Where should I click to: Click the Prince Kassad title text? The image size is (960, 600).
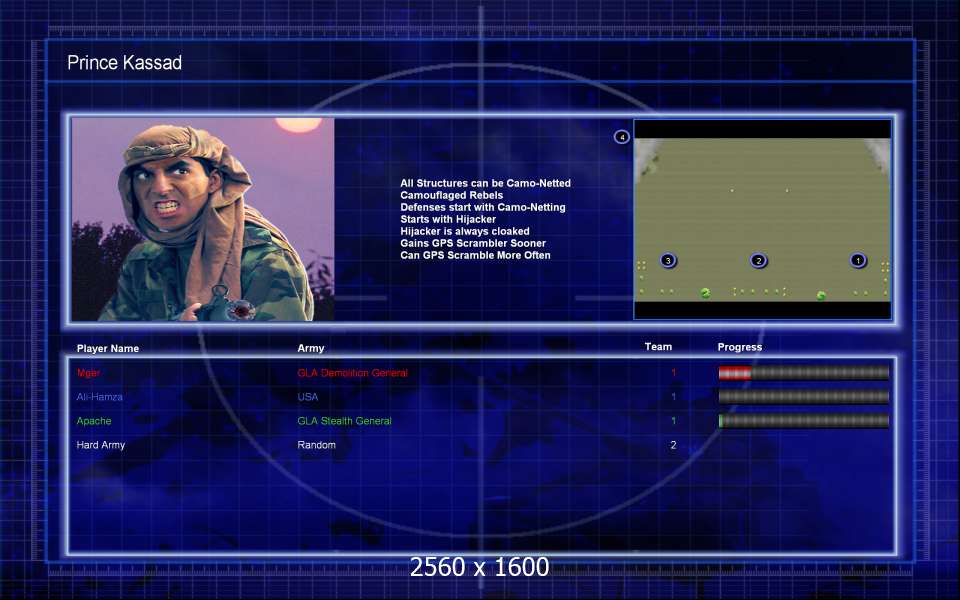click(x=124, y=62)
